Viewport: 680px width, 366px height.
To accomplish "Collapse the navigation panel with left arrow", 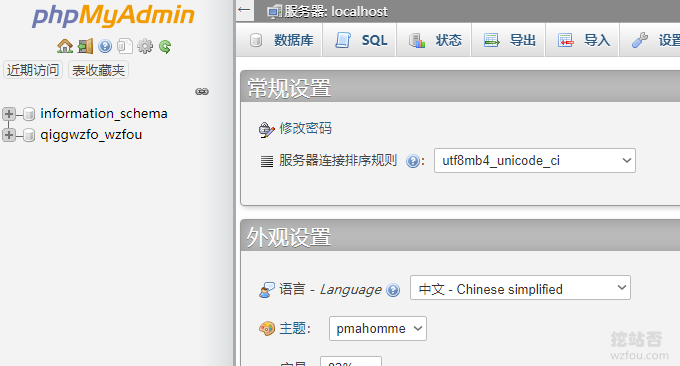I will click(244, 10).
